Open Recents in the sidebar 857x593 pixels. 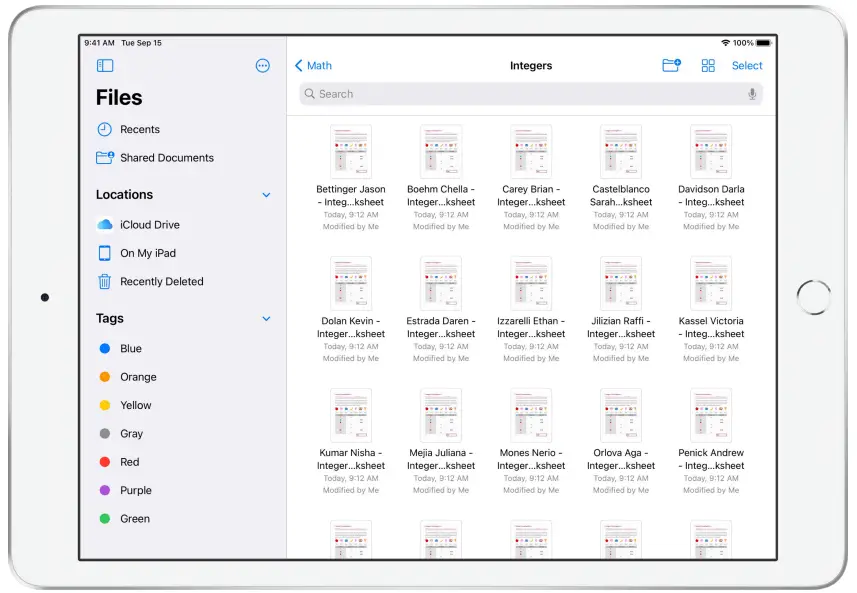coord(140,130)
